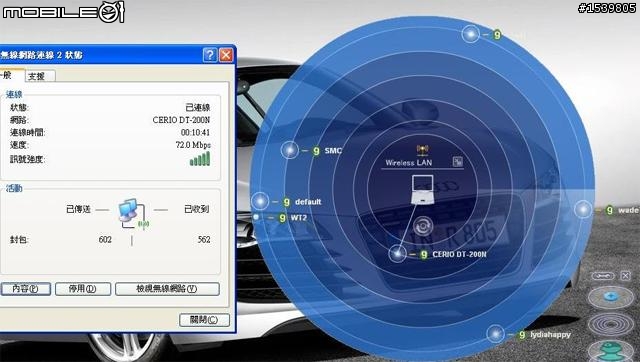Click the #1539805 text
The height and width of the screenshot is (362, 640).
click(607, 8)
